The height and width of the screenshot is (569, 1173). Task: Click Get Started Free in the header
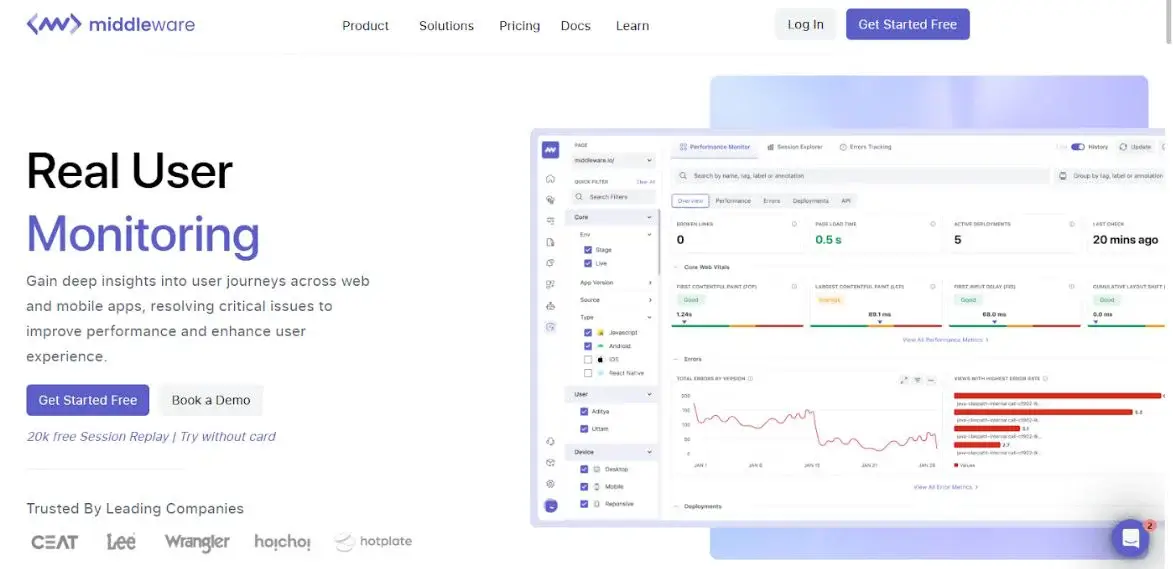pos(907,25)
